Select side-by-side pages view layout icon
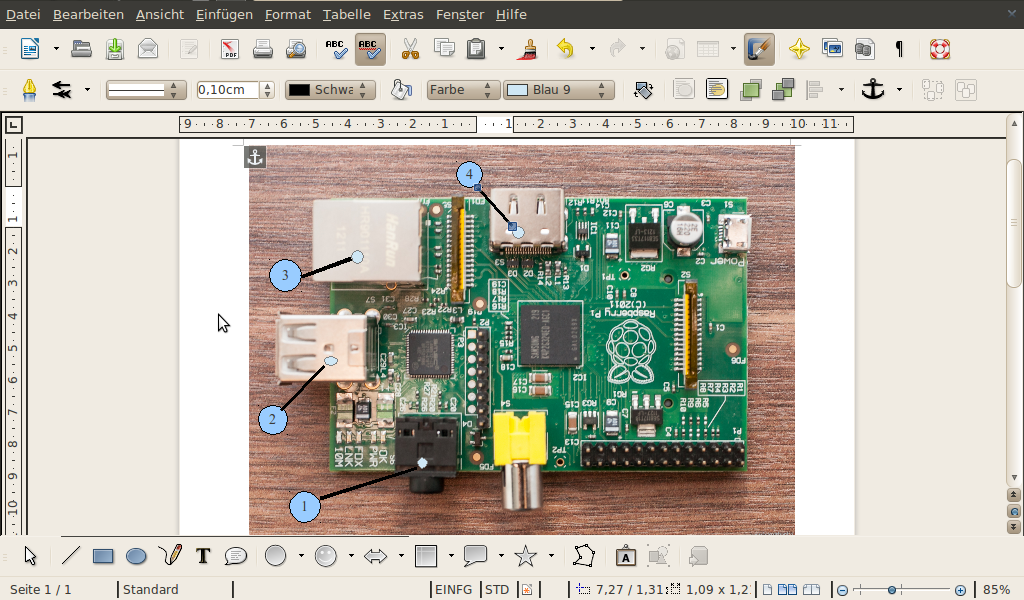This screenshot has width=1024, height=600. coord(788,590)
